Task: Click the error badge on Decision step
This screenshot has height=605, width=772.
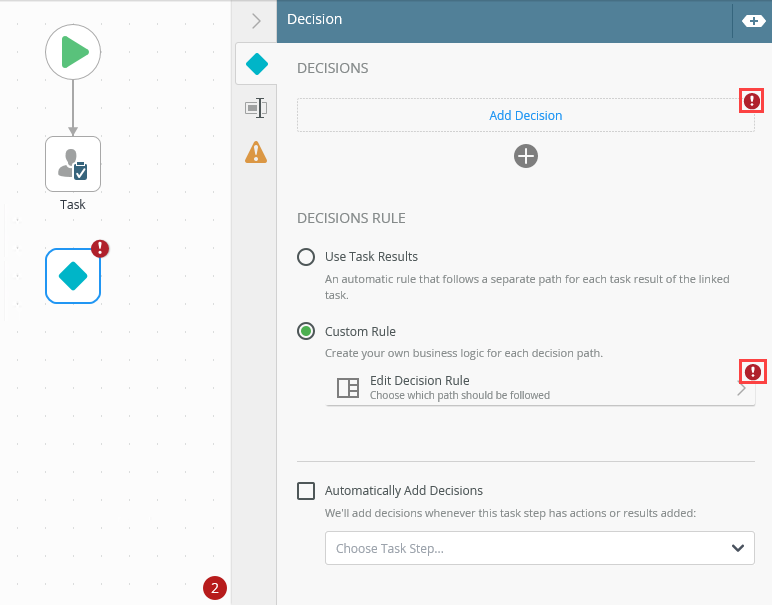Action: point(100,249)
